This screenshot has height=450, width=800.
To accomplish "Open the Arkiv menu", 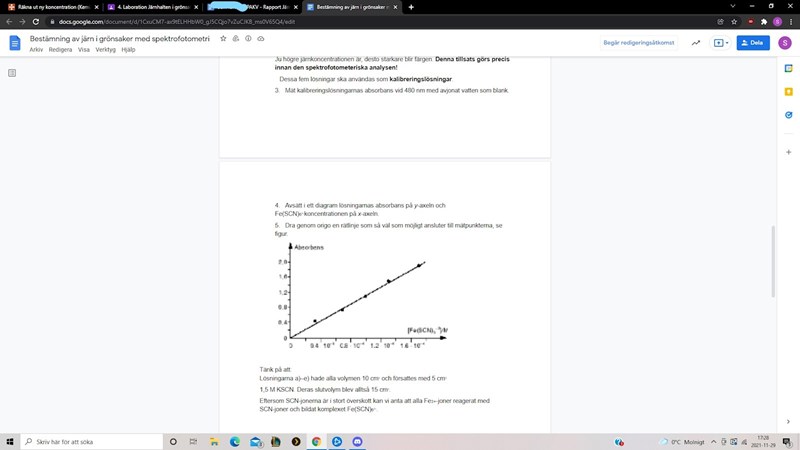I will (36, 49).
